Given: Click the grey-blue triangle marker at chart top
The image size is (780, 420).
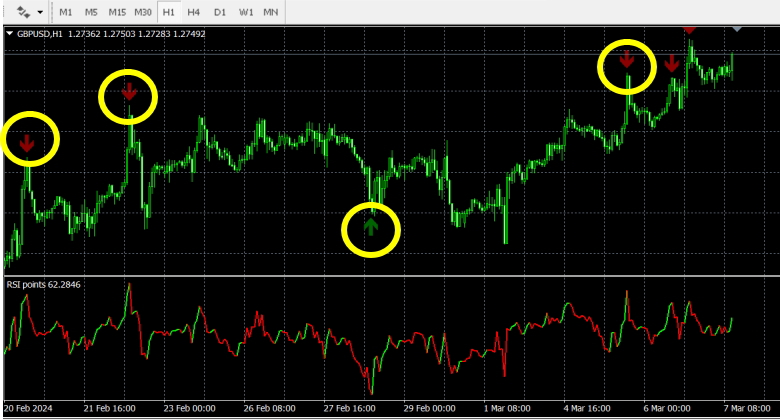Looking at the screenshot, I should click(x=737, y=29).
